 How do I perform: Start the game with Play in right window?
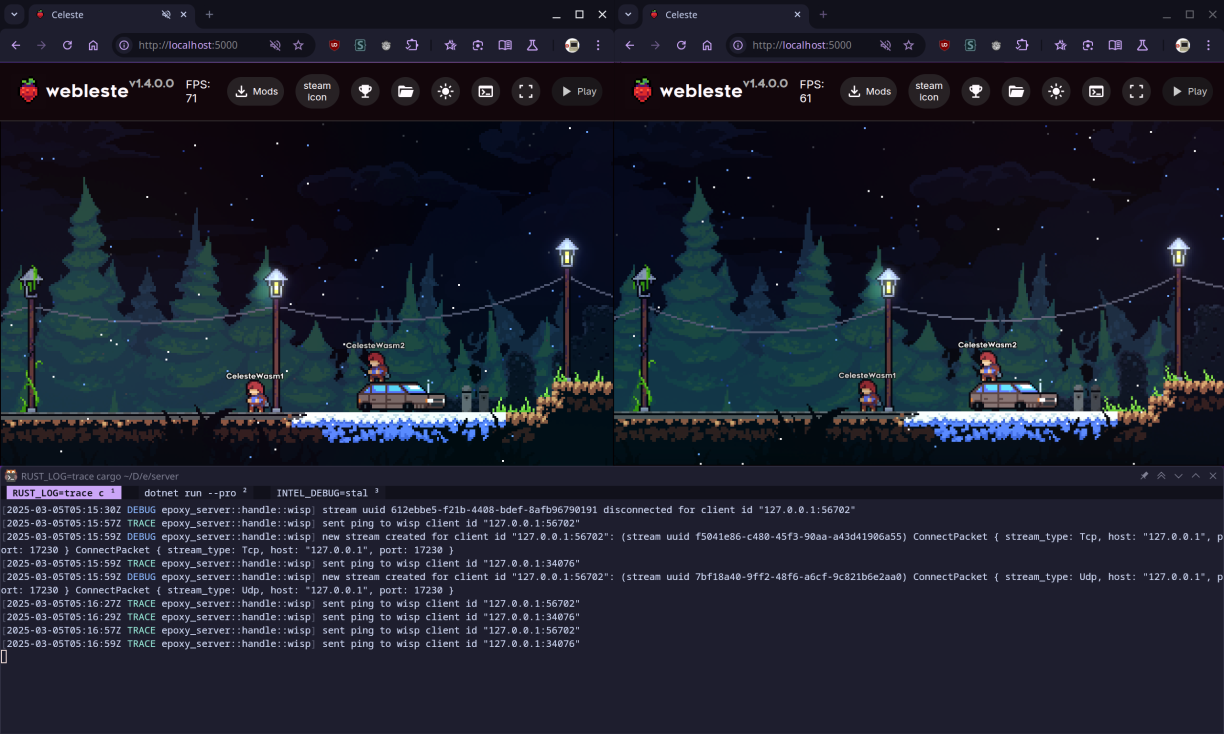point(1188,91)
